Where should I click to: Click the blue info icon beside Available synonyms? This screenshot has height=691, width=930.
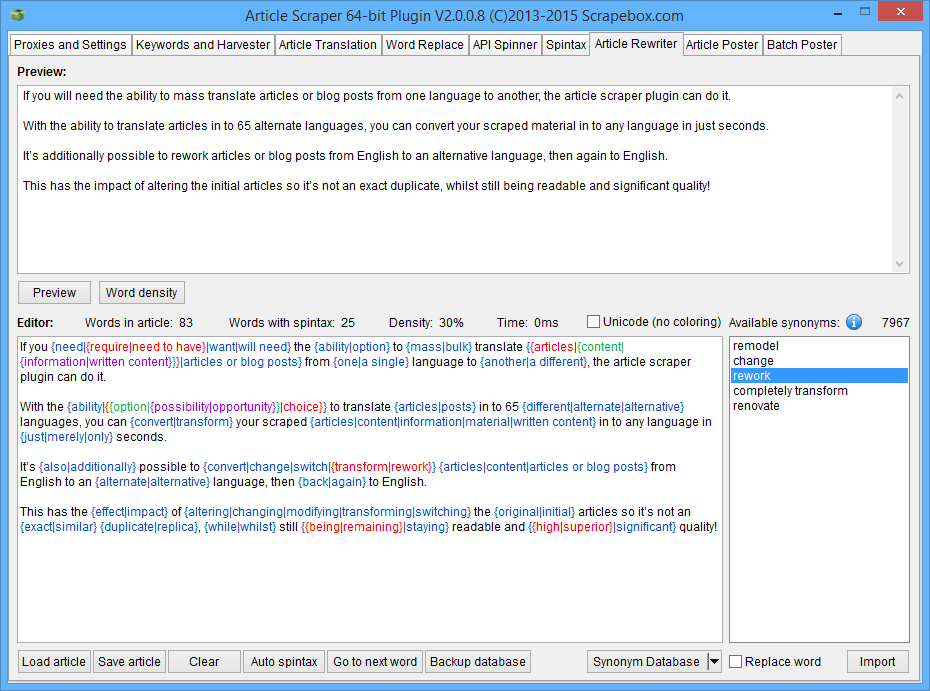(853, 322)
